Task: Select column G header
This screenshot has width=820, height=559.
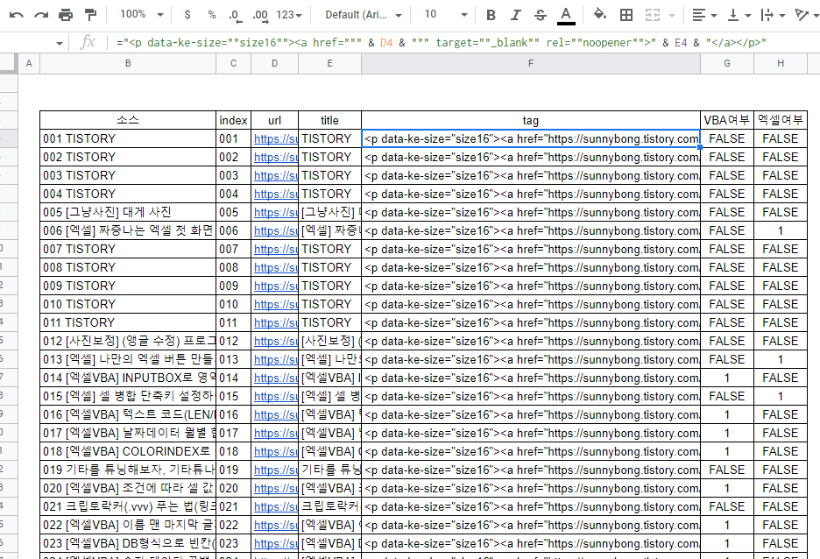Action: (727, 63)
